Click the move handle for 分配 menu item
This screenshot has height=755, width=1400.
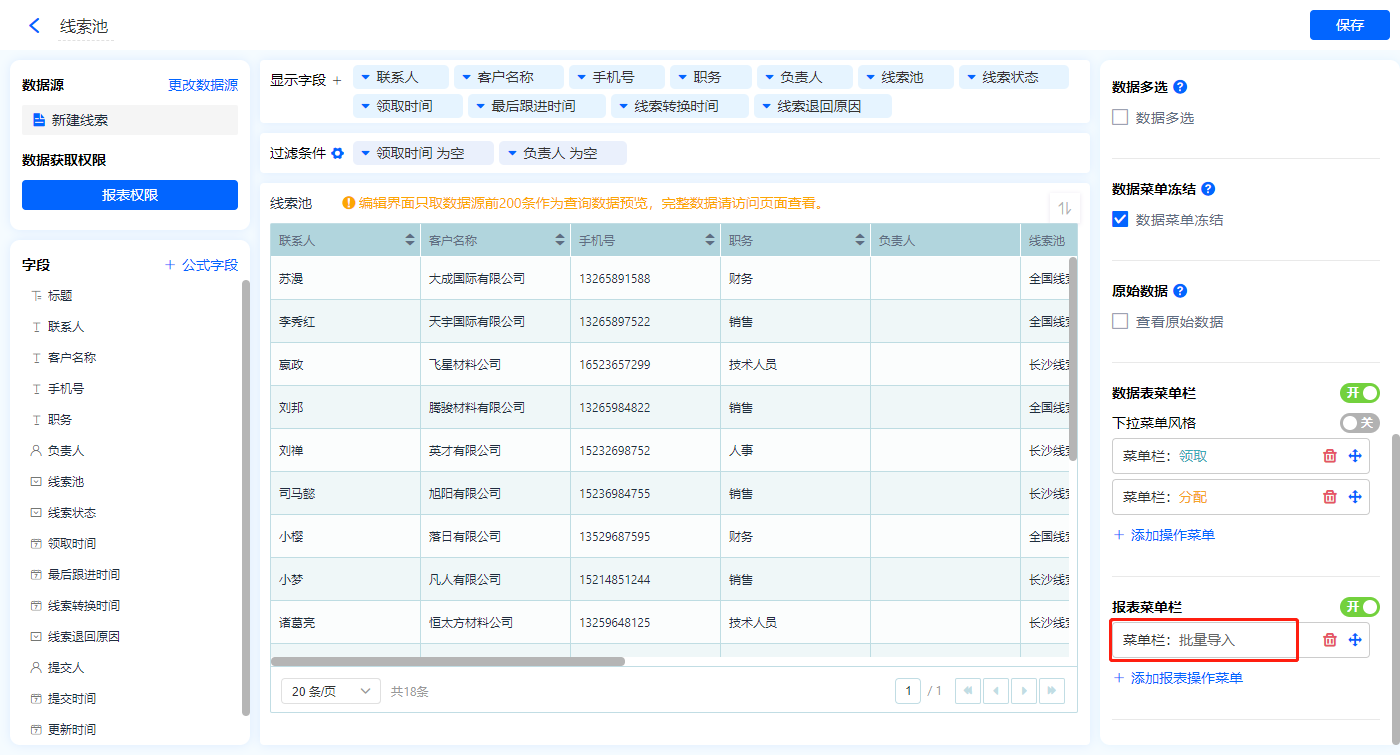[x=1355, y=497]
